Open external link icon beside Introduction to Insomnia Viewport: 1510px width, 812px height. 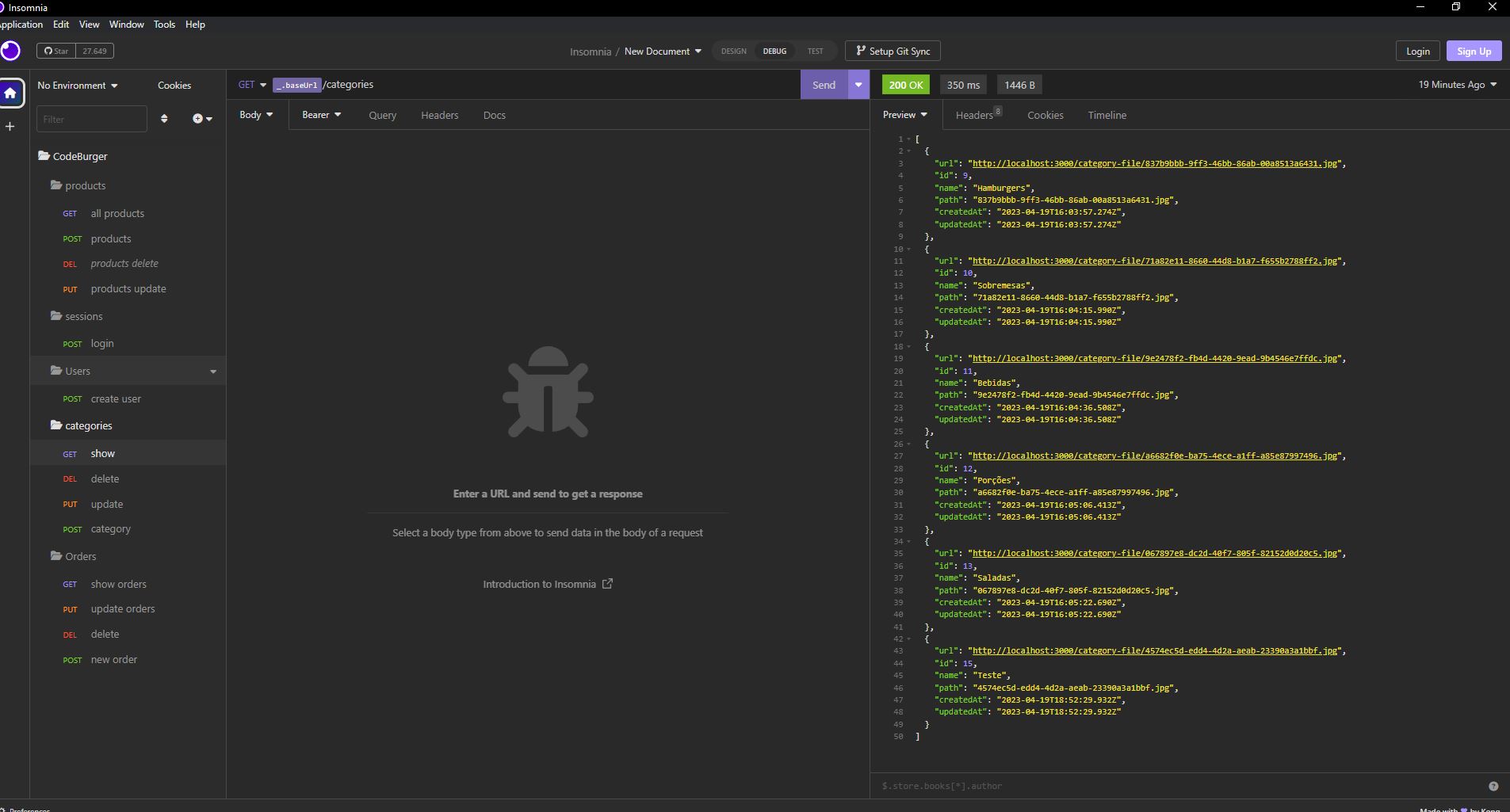point(607,584)
